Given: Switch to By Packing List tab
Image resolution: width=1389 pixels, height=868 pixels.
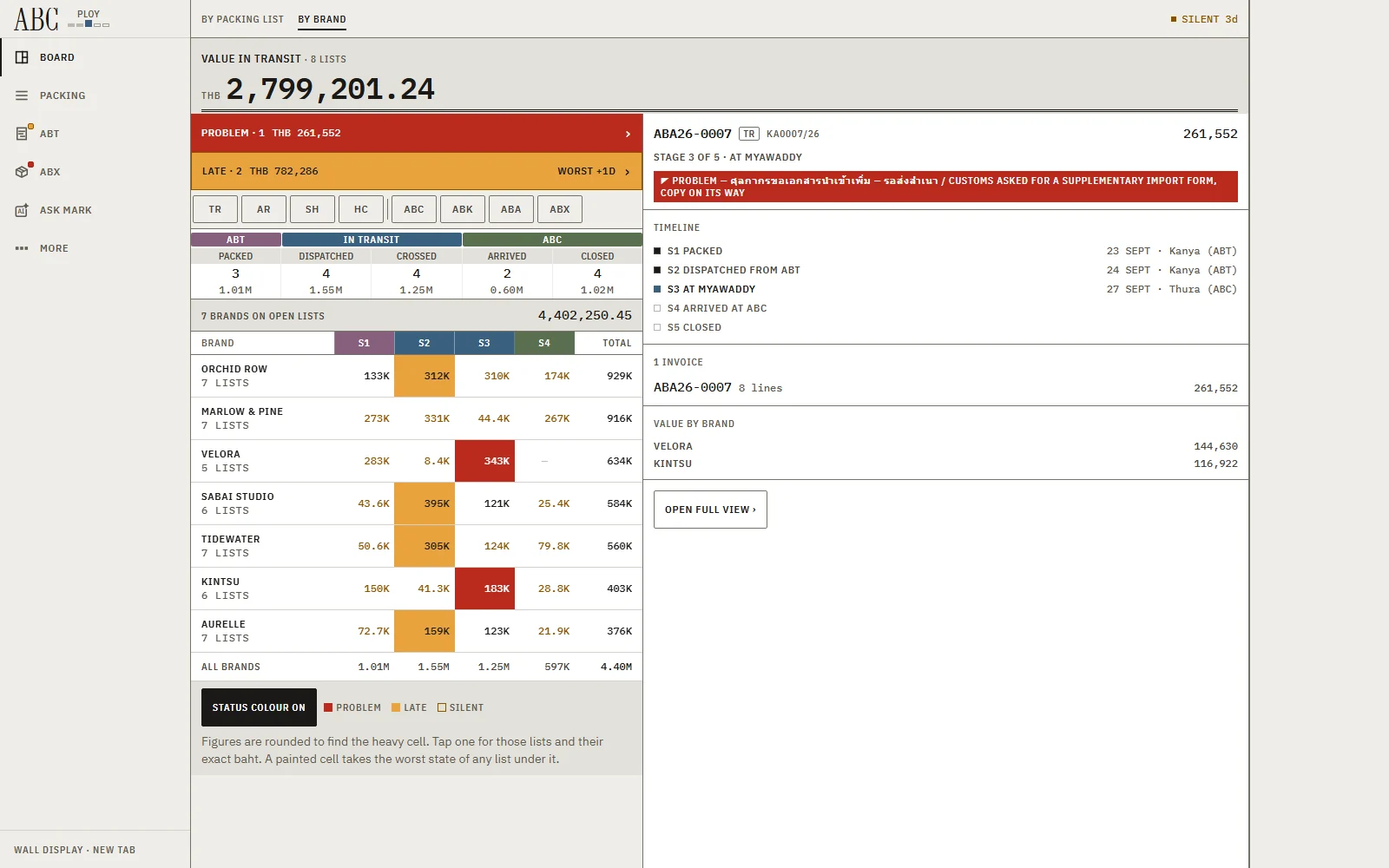Looking at the screenshot, I should click(242, 19).
